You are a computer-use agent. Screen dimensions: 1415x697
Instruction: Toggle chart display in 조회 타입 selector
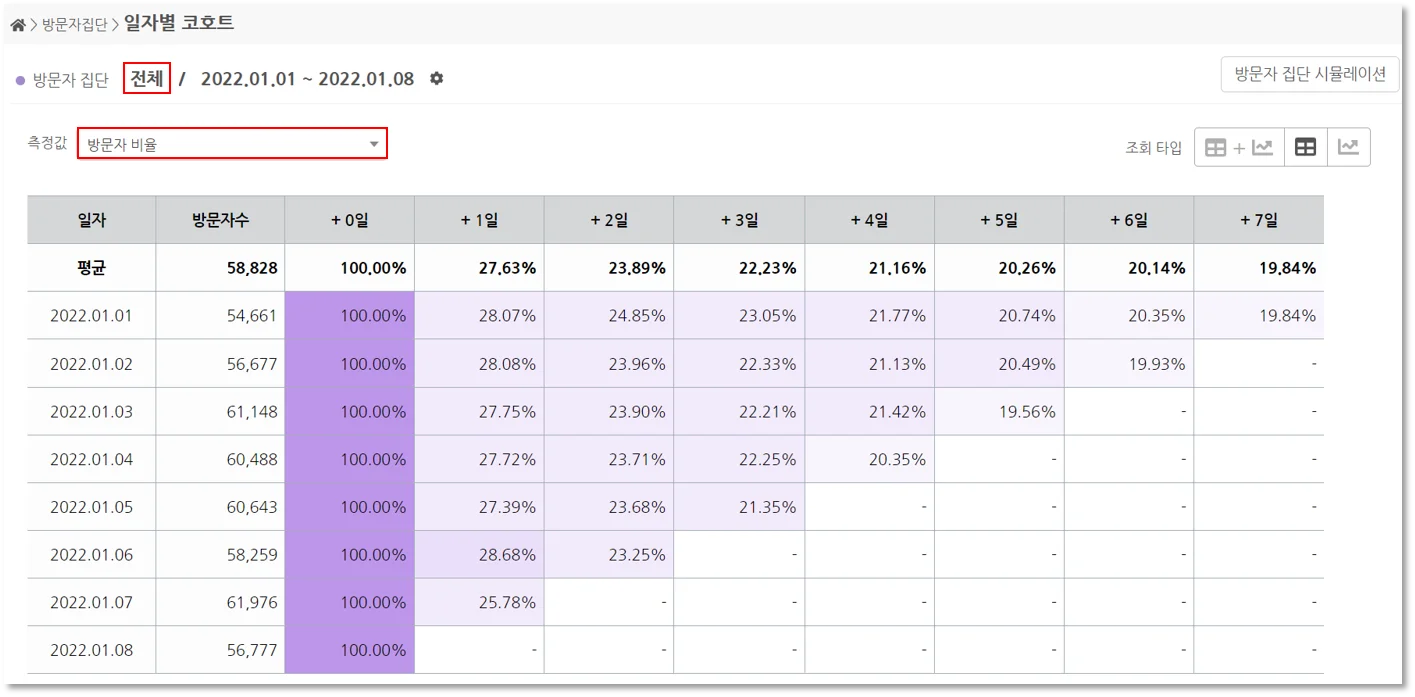(1349, 146)
